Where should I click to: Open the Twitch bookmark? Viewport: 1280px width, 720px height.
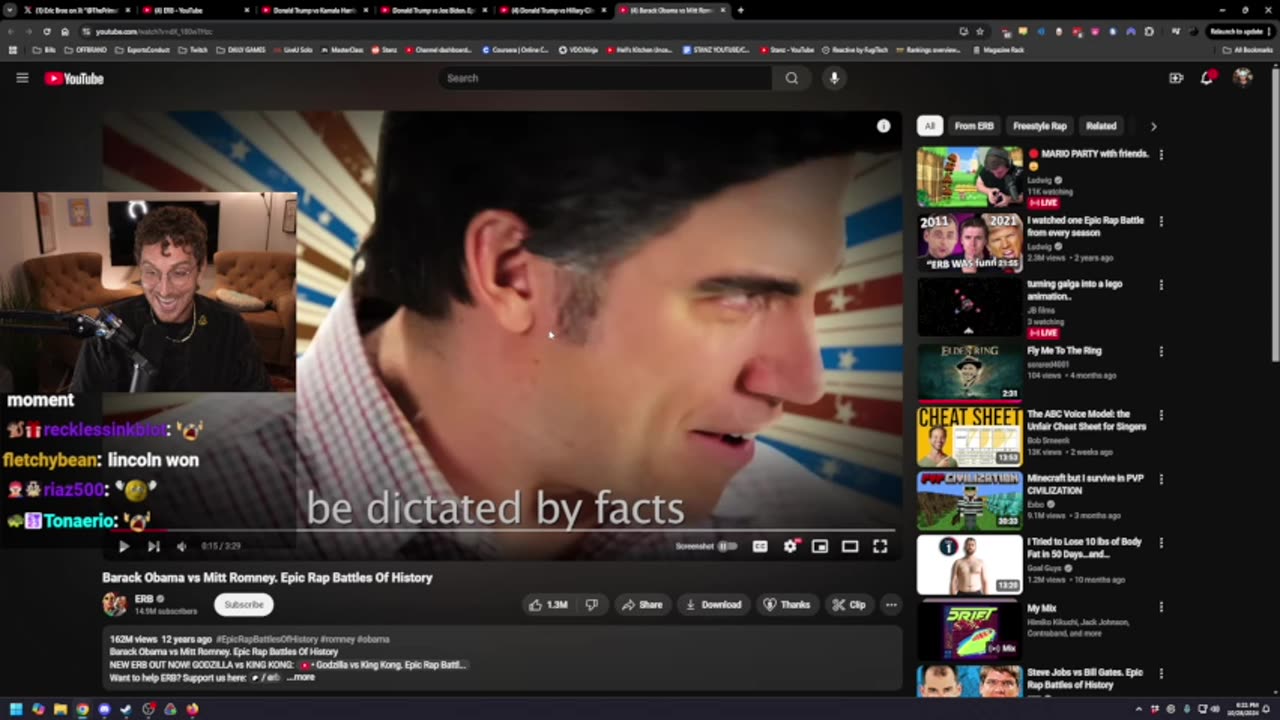coord(192,50)
